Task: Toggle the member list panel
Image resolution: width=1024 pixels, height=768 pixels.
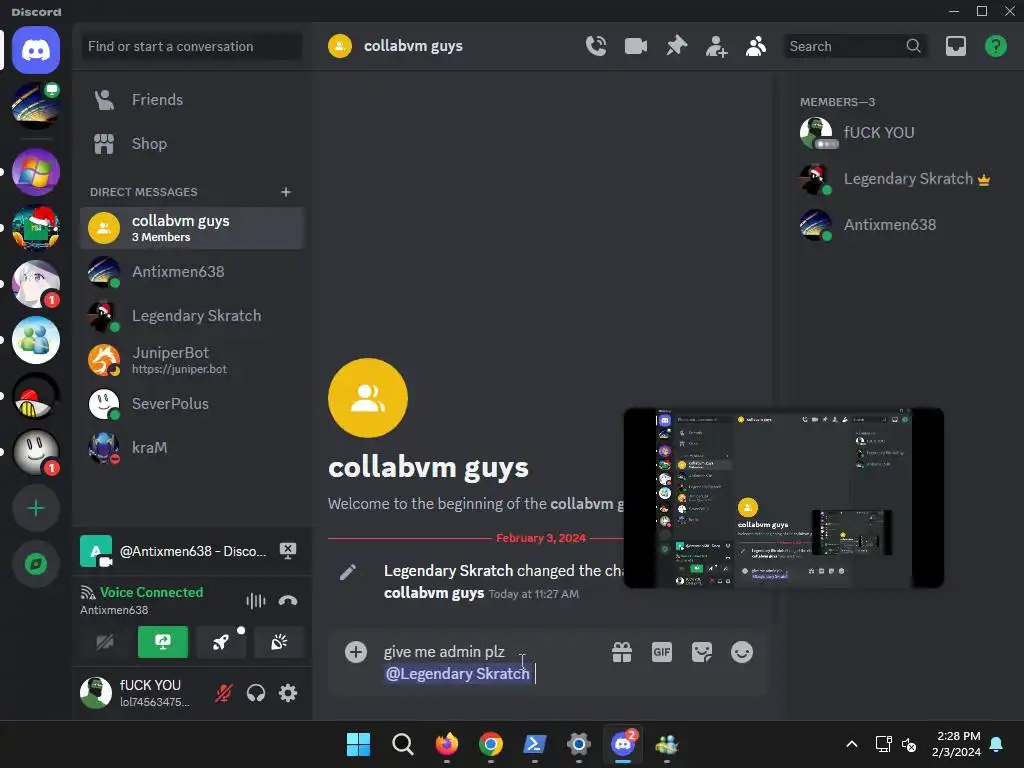Action: point(756,46)
